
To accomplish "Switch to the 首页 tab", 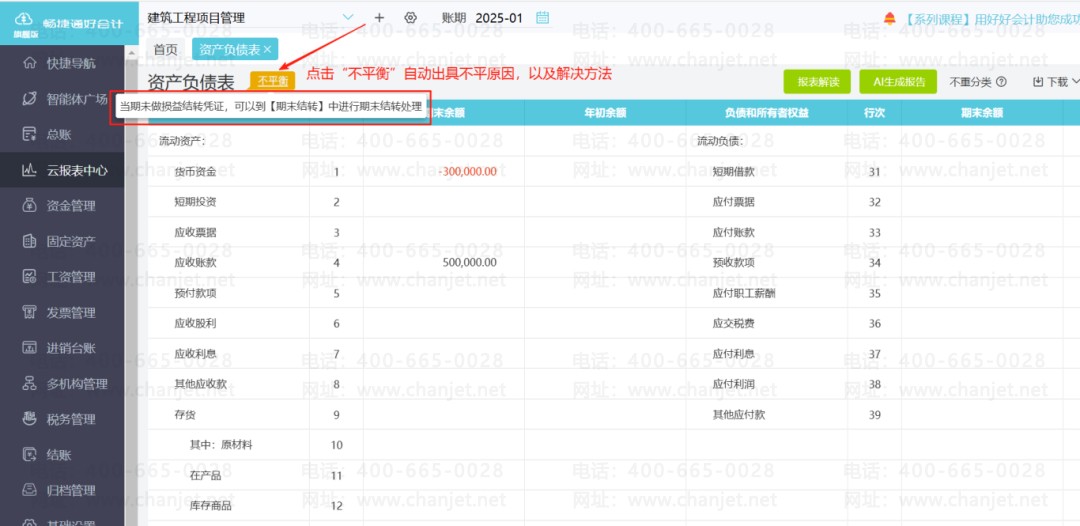I will pyautogui.click(x=165, y=50).
